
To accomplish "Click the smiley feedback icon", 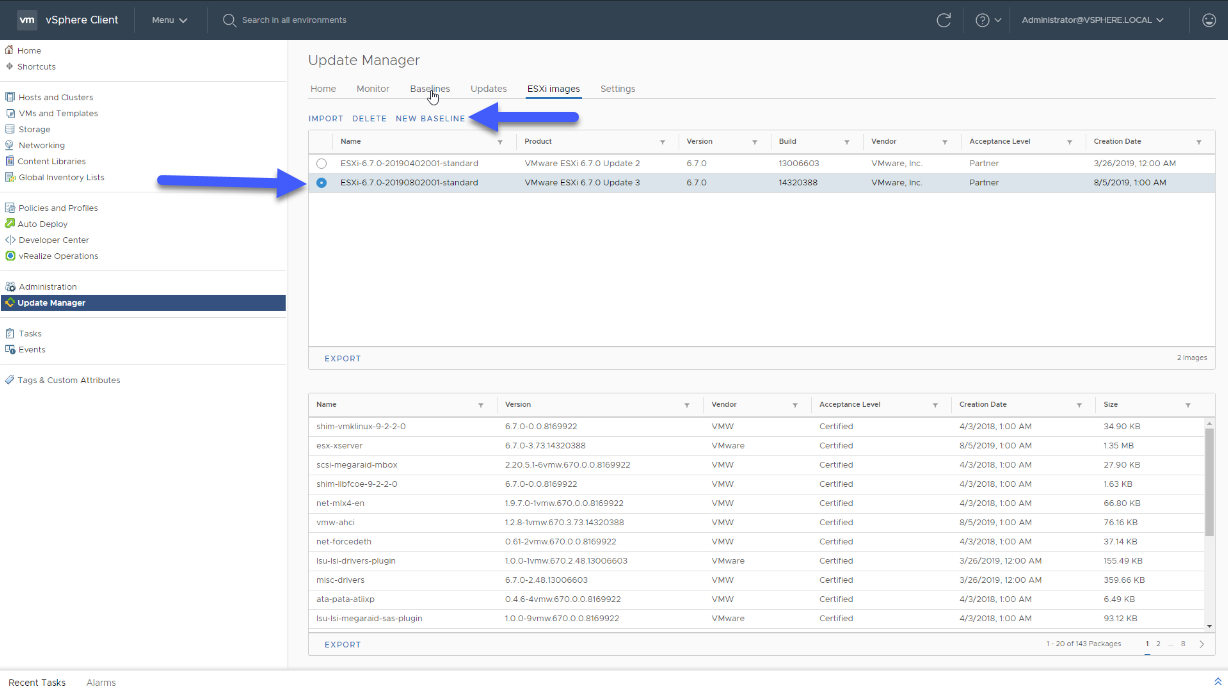I will coord(1209,20).
